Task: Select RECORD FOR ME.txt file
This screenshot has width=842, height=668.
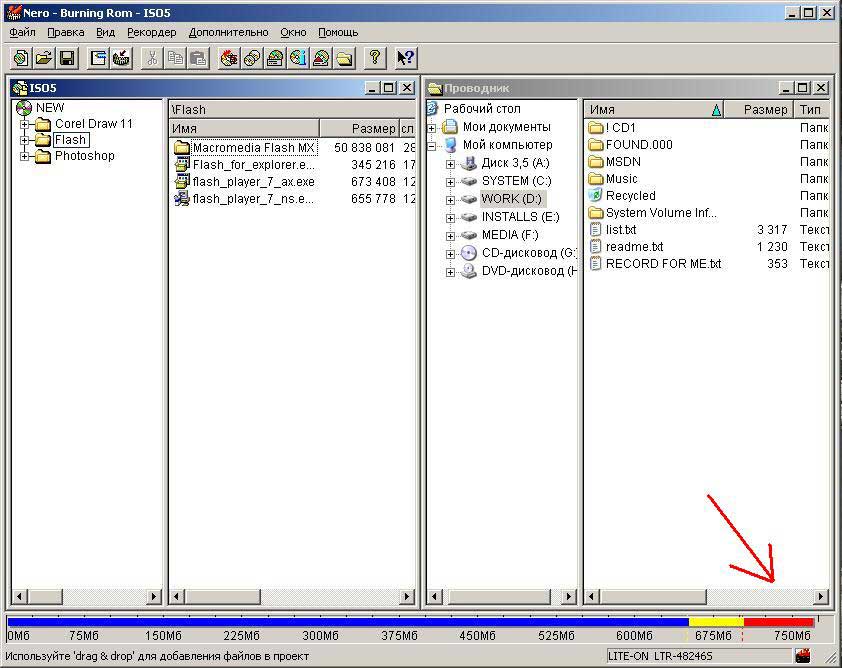Action: (655, 264)
